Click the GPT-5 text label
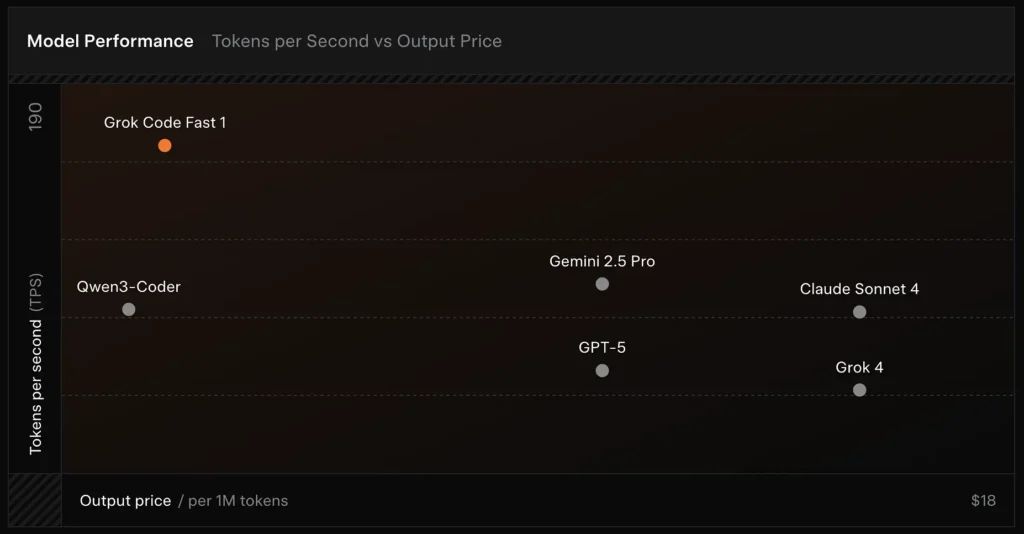 602,348
